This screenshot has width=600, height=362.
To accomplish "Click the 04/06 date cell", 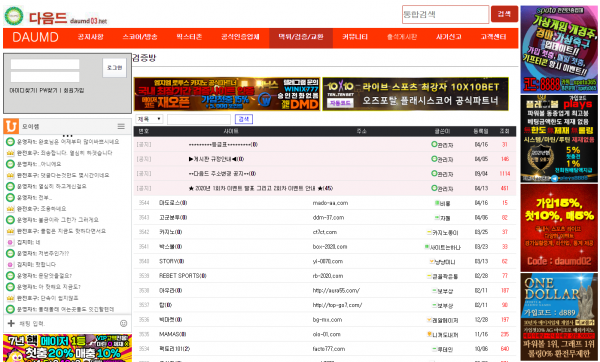I will 481,217.
